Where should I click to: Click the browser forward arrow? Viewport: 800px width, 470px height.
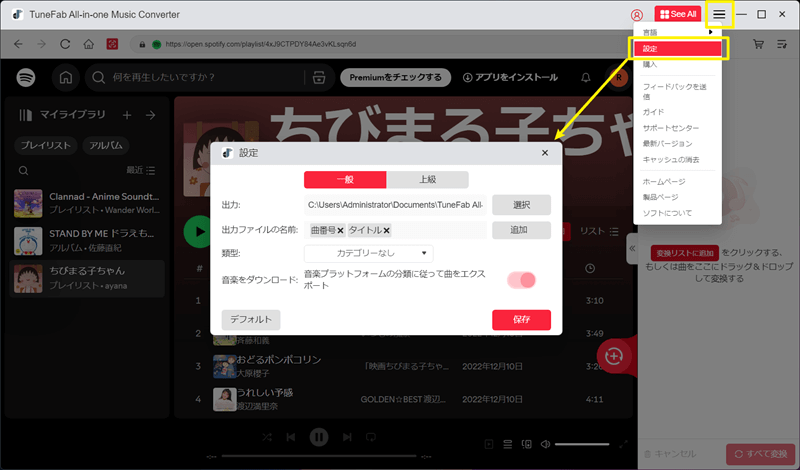point(41,44)
